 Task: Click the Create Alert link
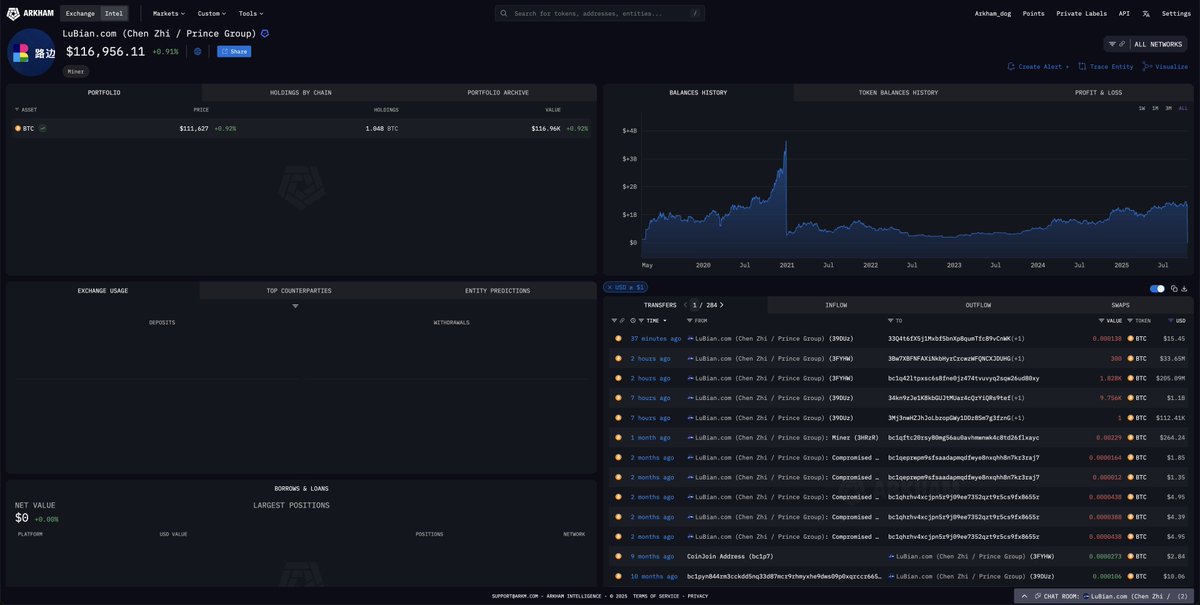click(x=1038, y=67)
